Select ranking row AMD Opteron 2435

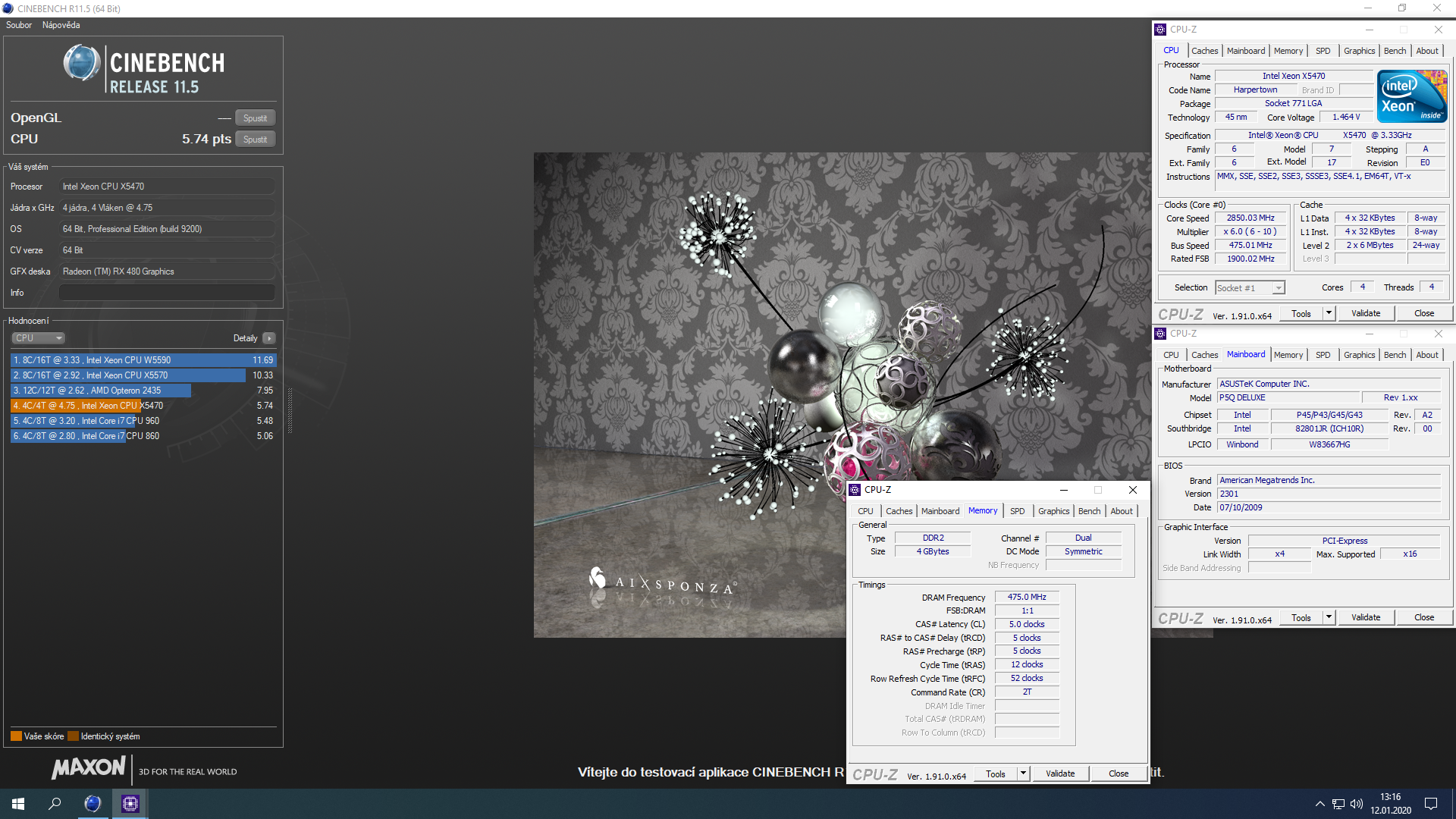point(143,391)
